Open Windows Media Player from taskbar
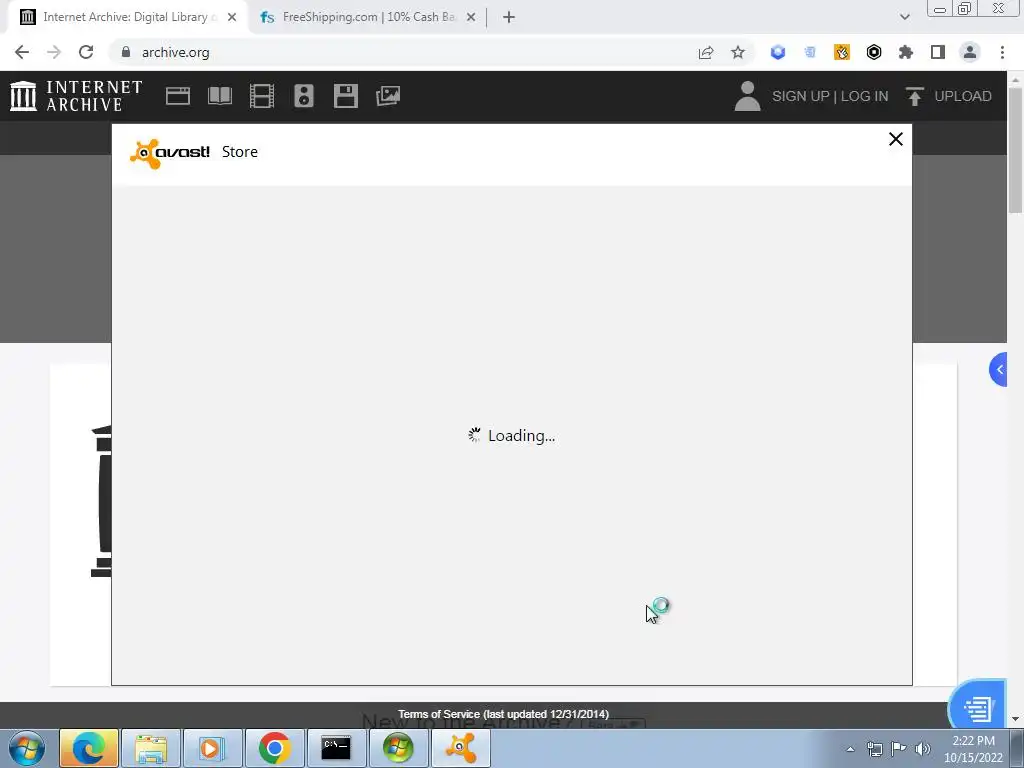 coord(213,748)
